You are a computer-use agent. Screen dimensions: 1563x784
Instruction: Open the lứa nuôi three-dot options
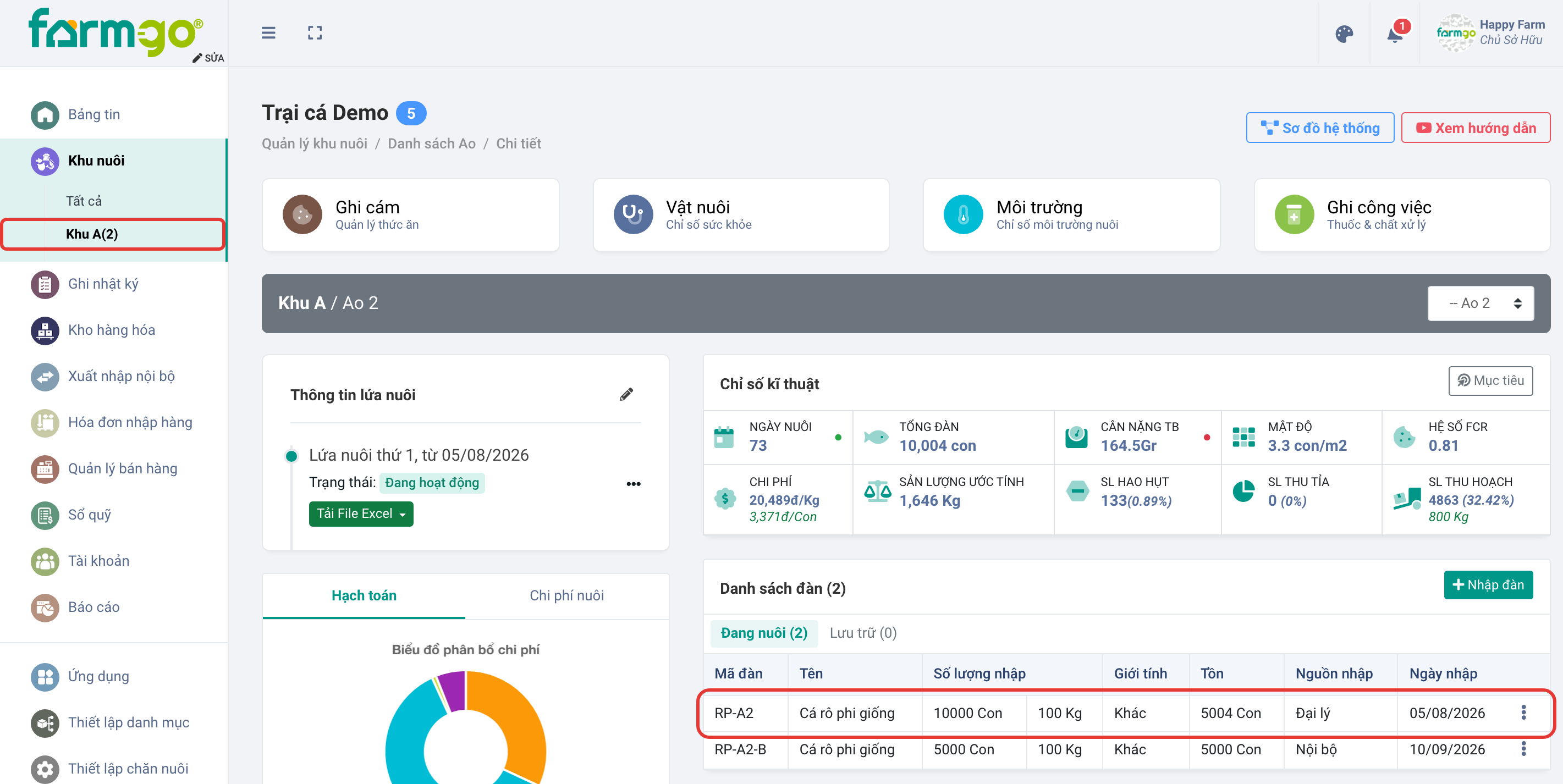[x=634, y=483]
